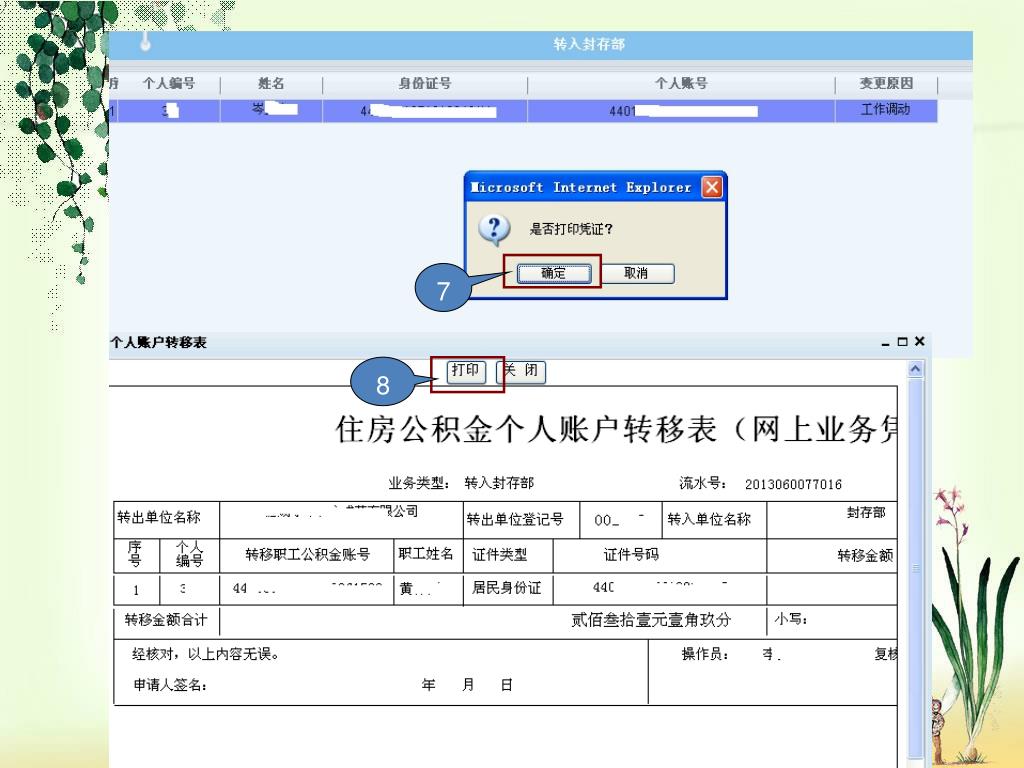Click the 转移金额 header cell

click(x=832, y=556)
